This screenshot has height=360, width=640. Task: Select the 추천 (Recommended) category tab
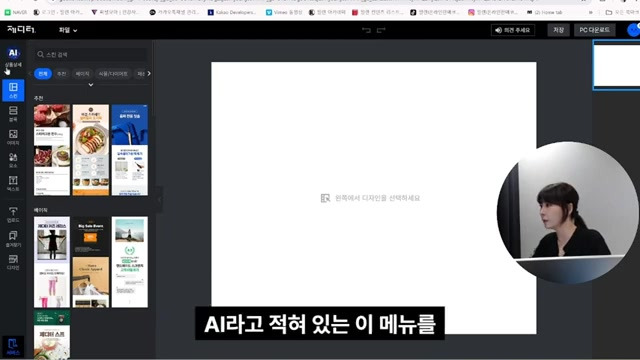coord(62,73)
